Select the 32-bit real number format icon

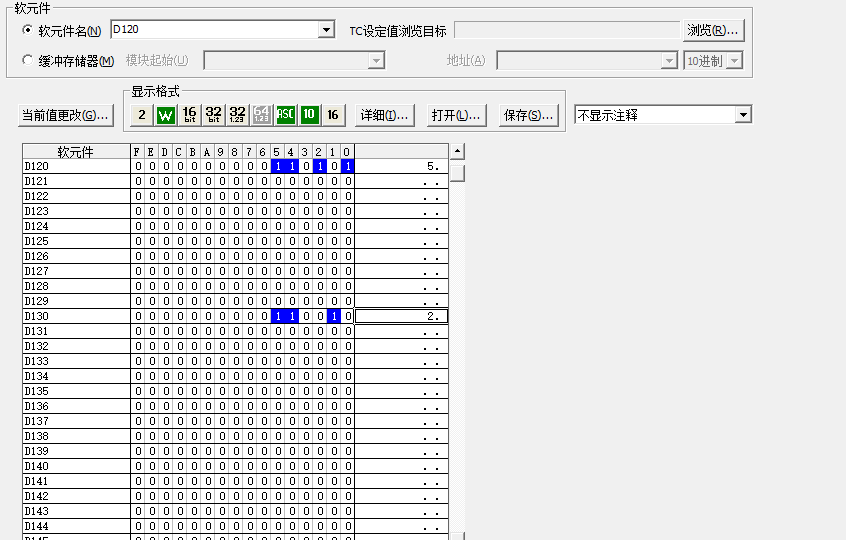238,115
